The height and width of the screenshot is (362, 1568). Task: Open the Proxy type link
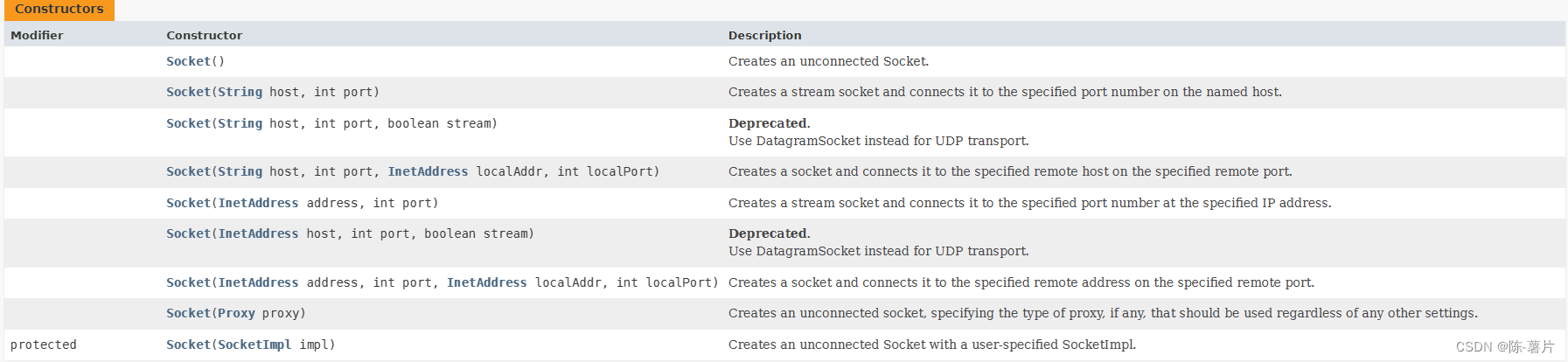[236, 313]
